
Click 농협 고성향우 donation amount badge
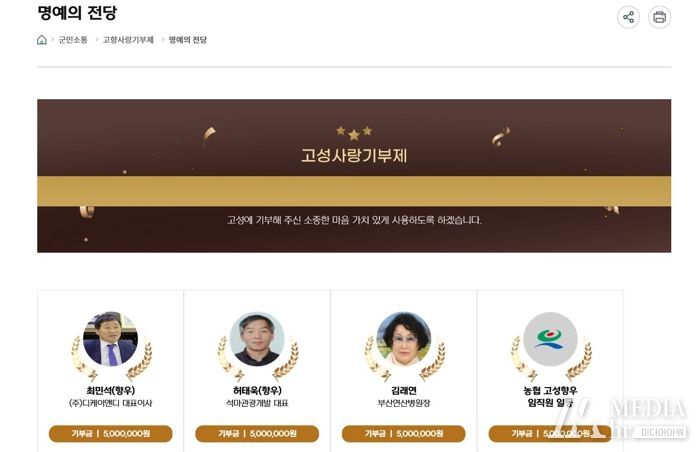click(551, 433)
